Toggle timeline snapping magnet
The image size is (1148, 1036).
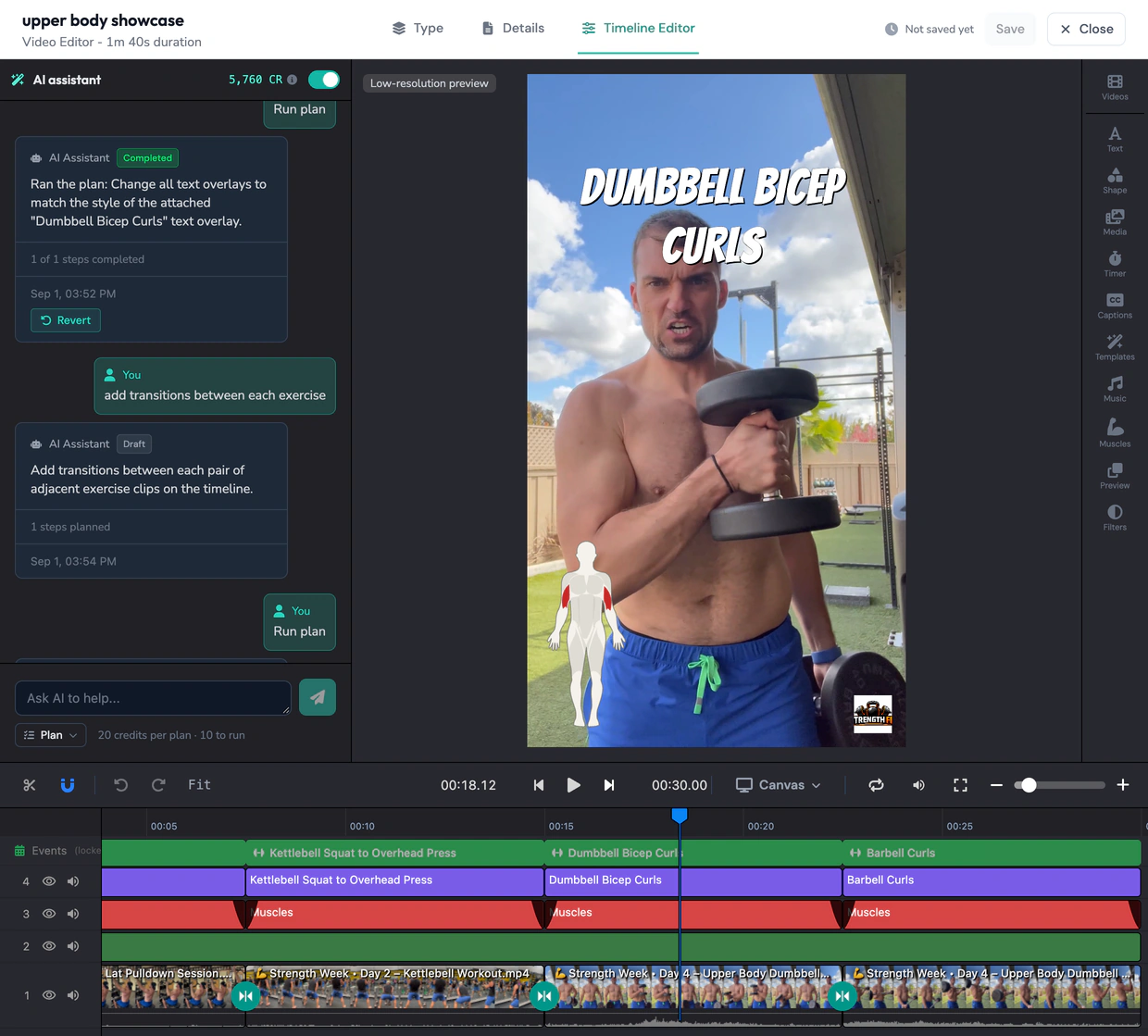coord(68,785)
